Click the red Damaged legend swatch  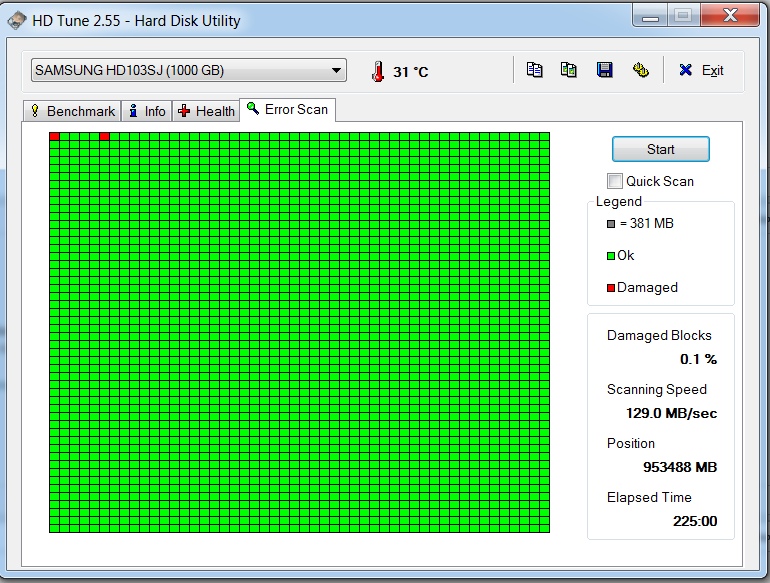[611, 288]
